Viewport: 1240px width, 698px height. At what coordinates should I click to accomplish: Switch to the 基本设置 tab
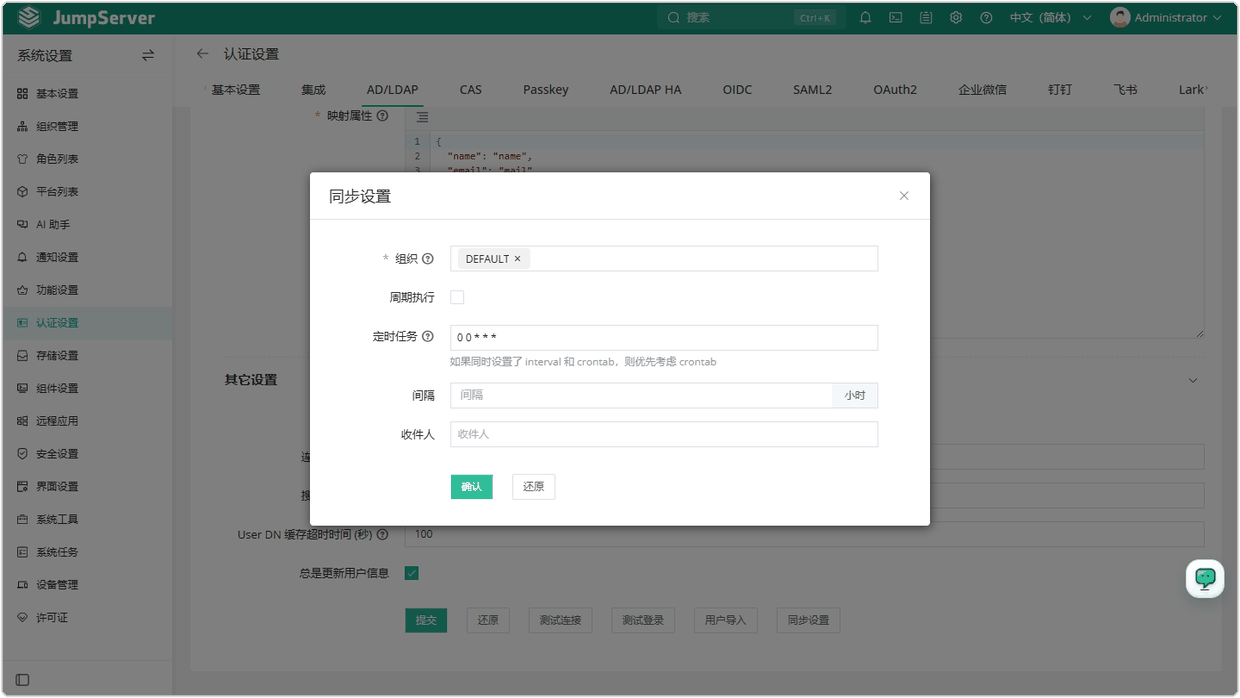click(235, 90)
